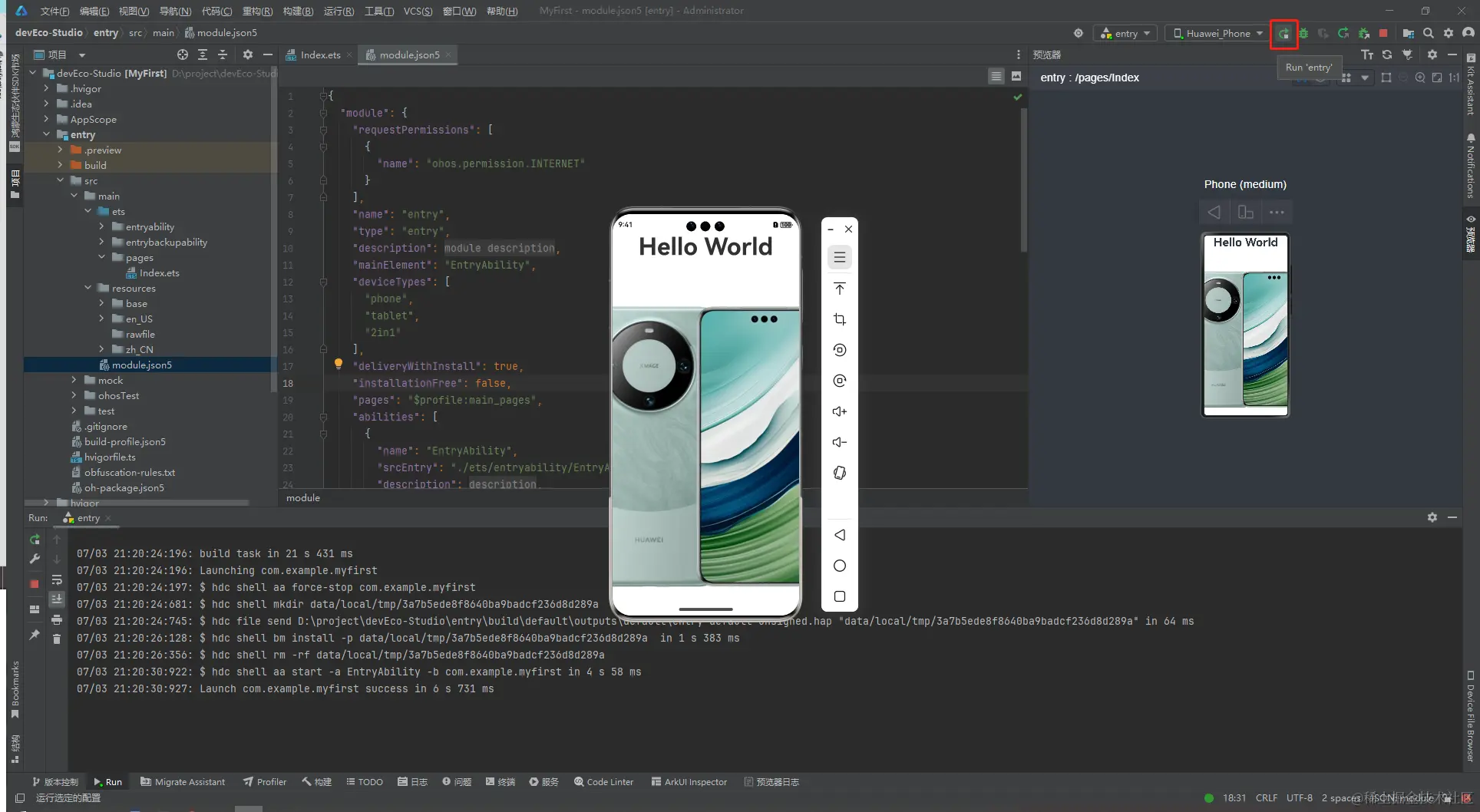Reset Previewer zoom to 1:1
Image resolution: width=1480 pixels, height=812 pixels.
[x=1454, y=78]
